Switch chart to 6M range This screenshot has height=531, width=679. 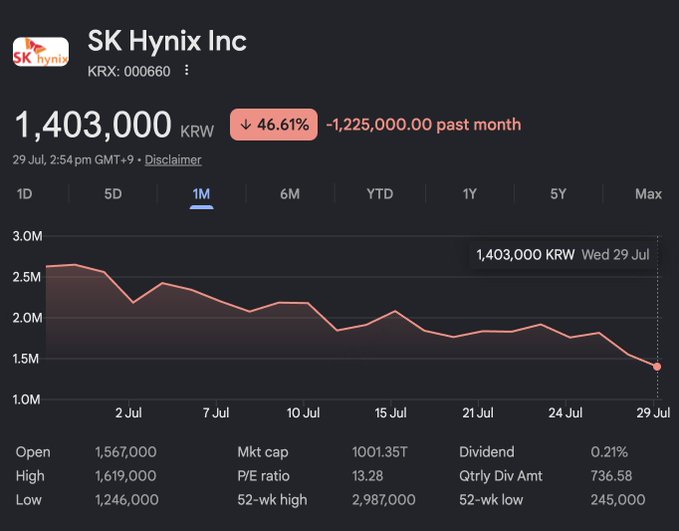[290, 194]
